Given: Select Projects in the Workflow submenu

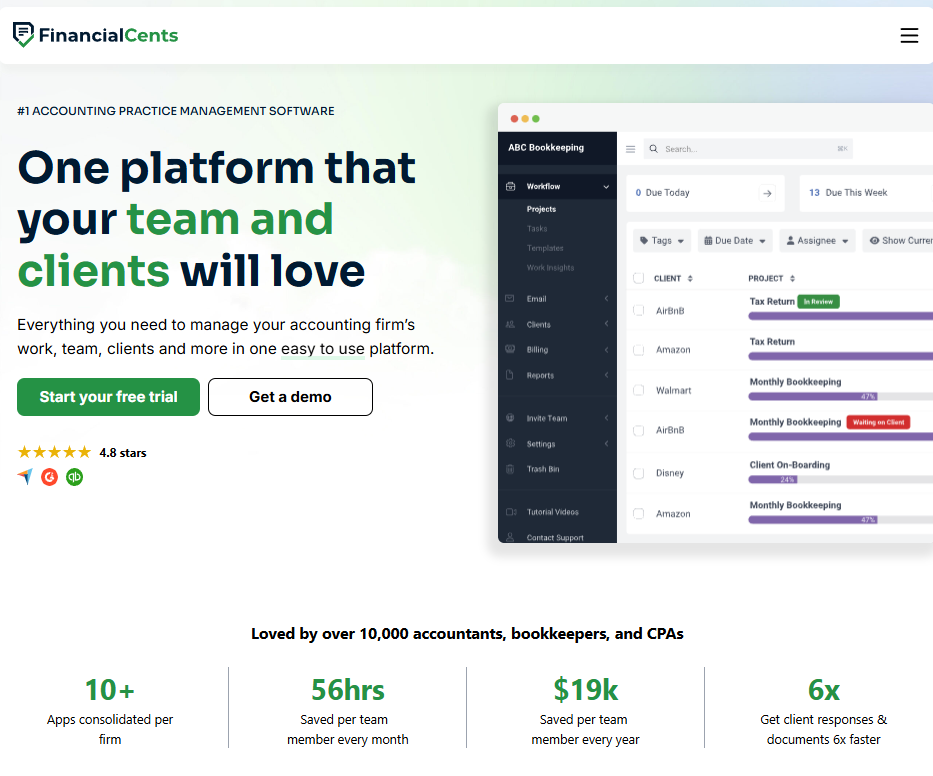Looking at the screenshot, I should coord(541,209).
